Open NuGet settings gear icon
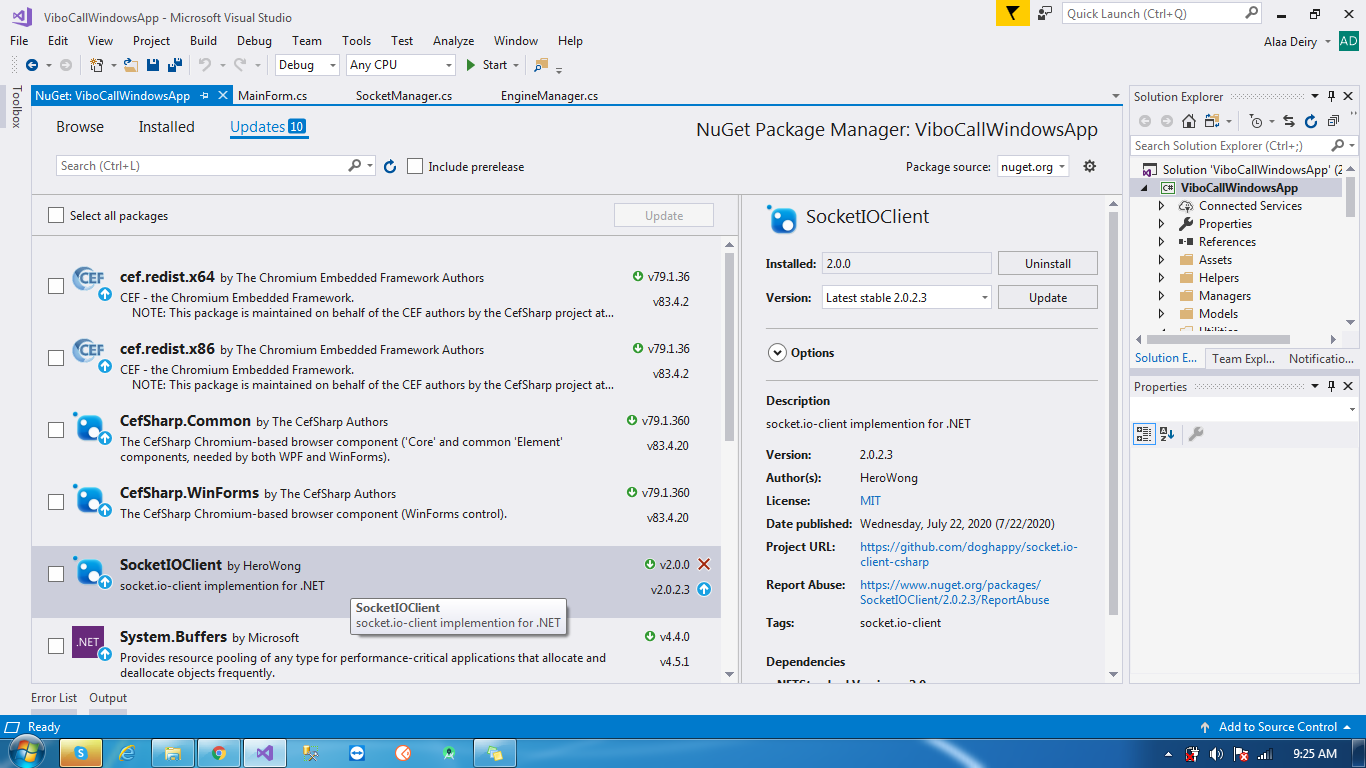Screen dimensions: 1366x768 (x=1090, y=166)
